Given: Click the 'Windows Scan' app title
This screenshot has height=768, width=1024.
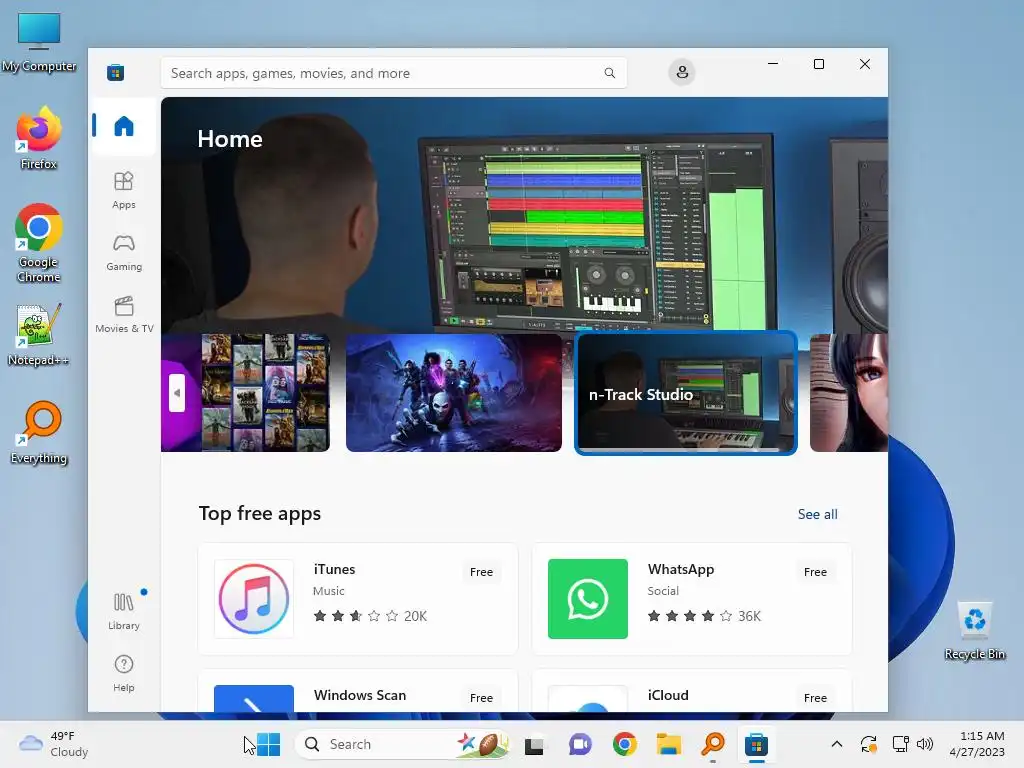Looking at the screenshot, I should coord(360,695).
